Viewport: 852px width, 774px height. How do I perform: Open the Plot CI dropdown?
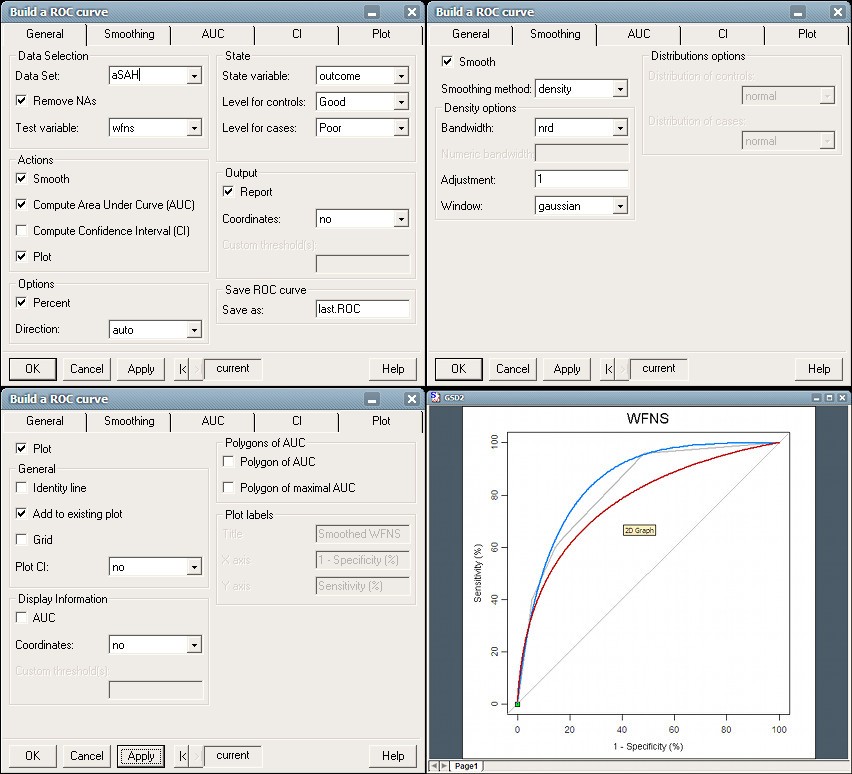point(193,568)
